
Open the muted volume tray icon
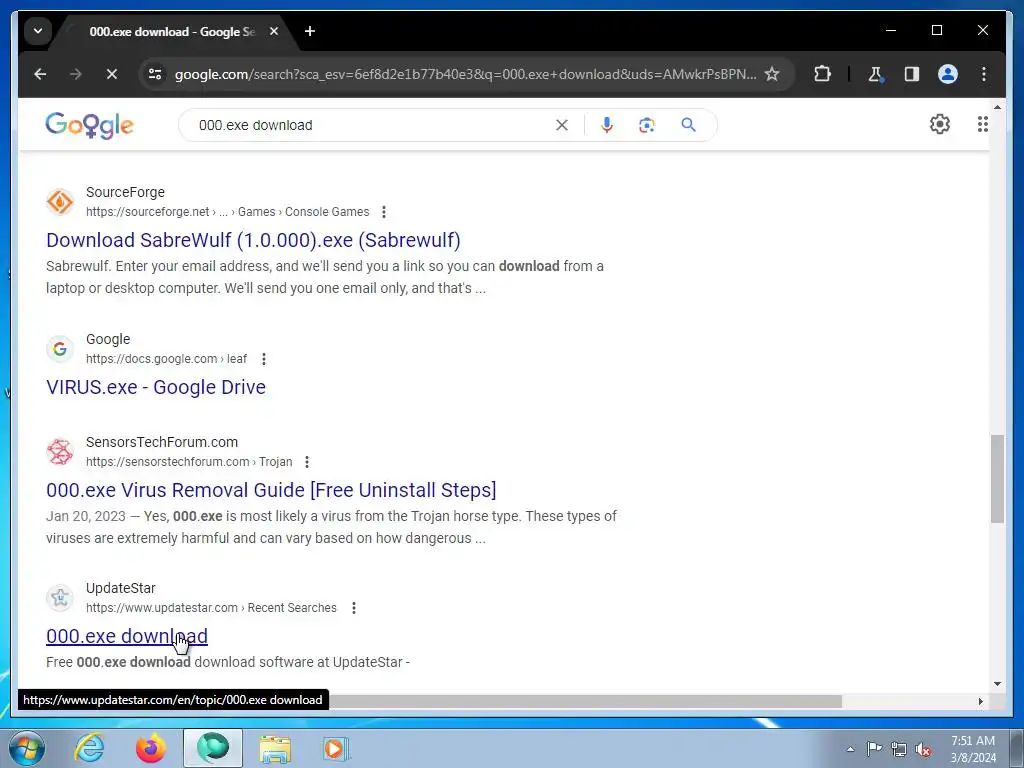tap(923, 750)
